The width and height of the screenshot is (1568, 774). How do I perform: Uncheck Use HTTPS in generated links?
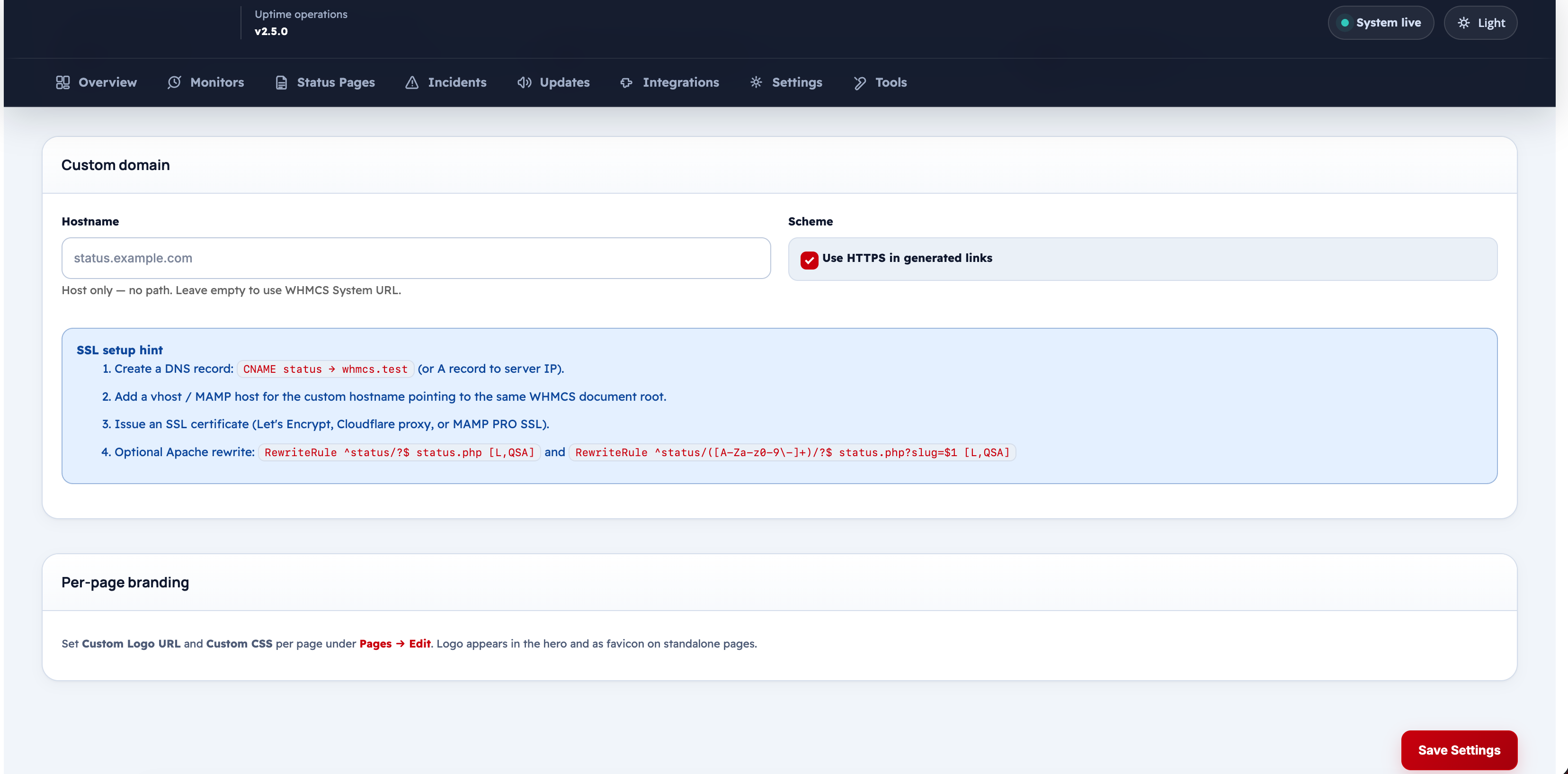pyautogui.click(x=809, y=260)
